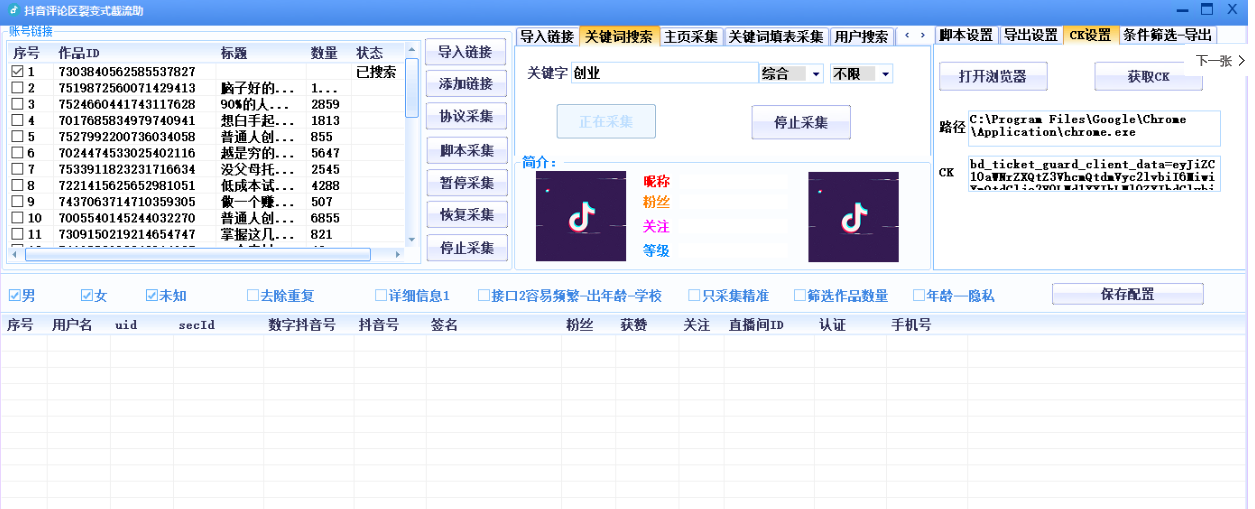The width and height of the screenshot is (1255, 509).
Task: Switch to the 关键词搜索 tab
Action: [619, 37]
